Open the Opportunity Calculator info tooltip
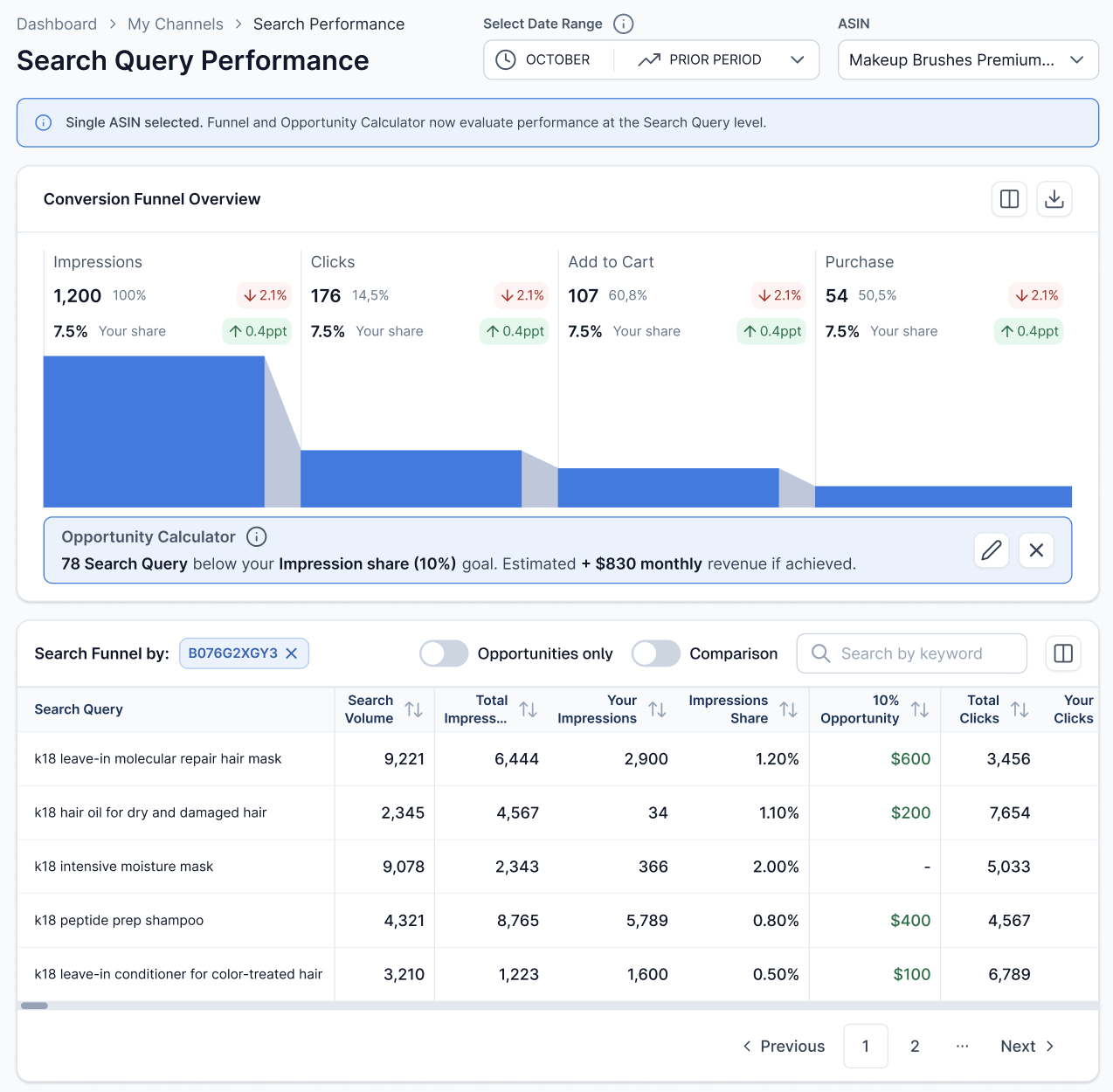The width and height of the screenshot is (1113, 1092). tap(256, 536)
